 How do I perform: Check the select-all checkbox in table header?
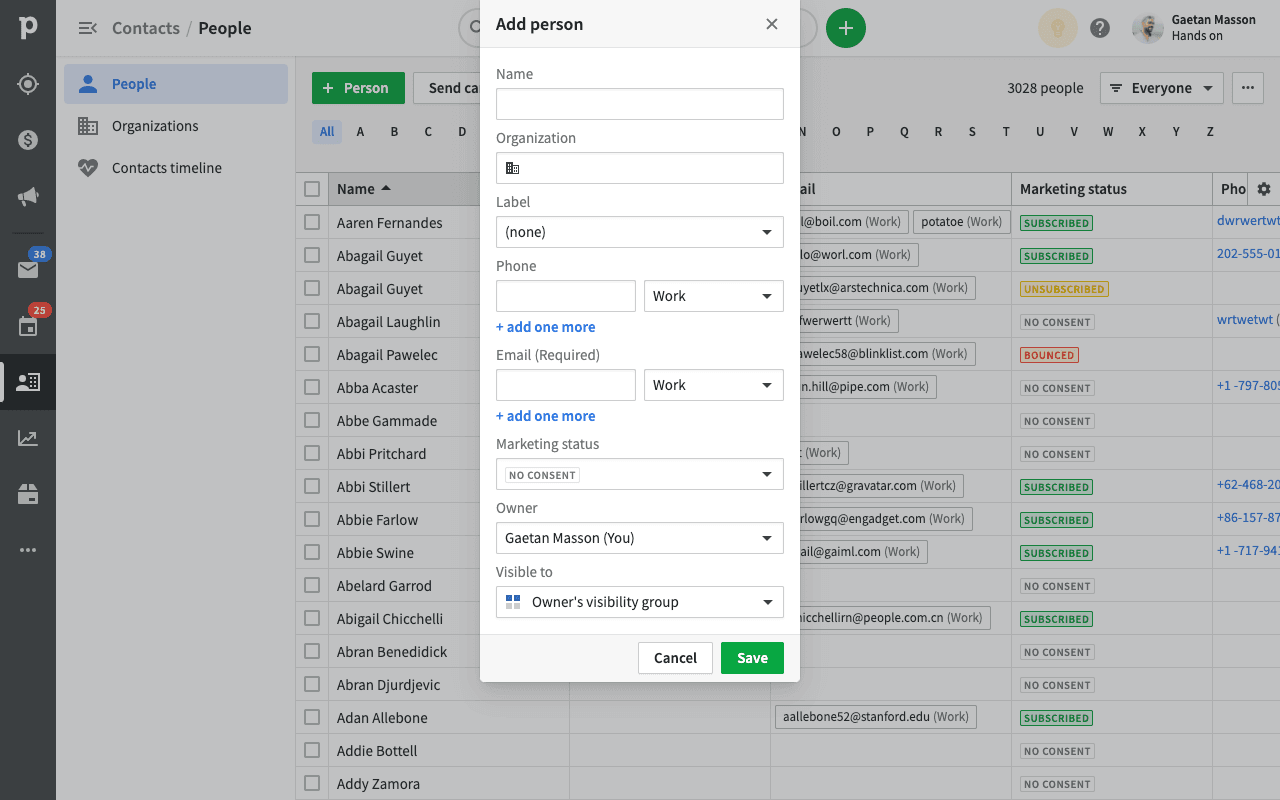pos(312,189)
